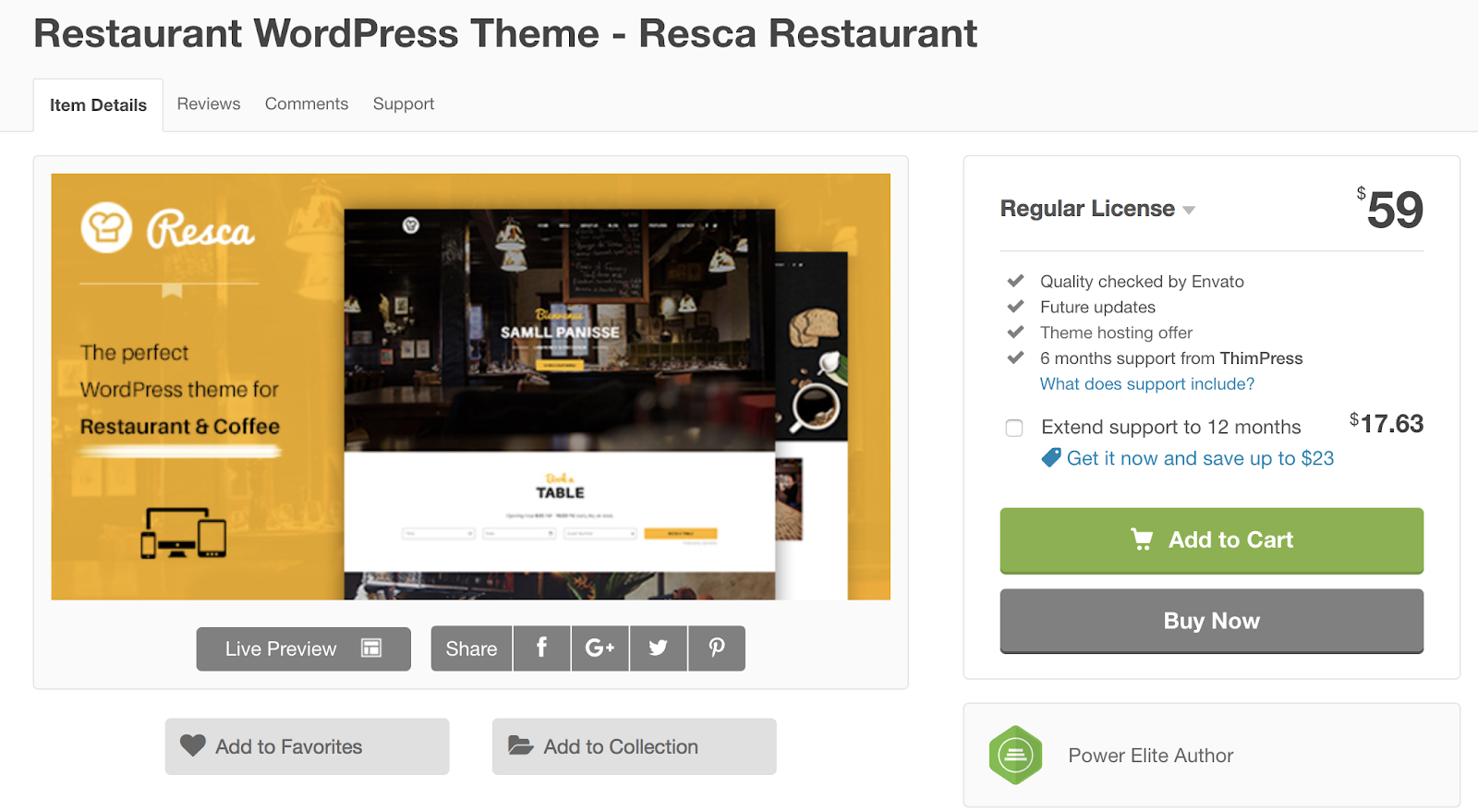Open the ThimPress author link
The height and width of the screenshot is (812, 1478).
pyautogui.click(x=1261, y=358)
